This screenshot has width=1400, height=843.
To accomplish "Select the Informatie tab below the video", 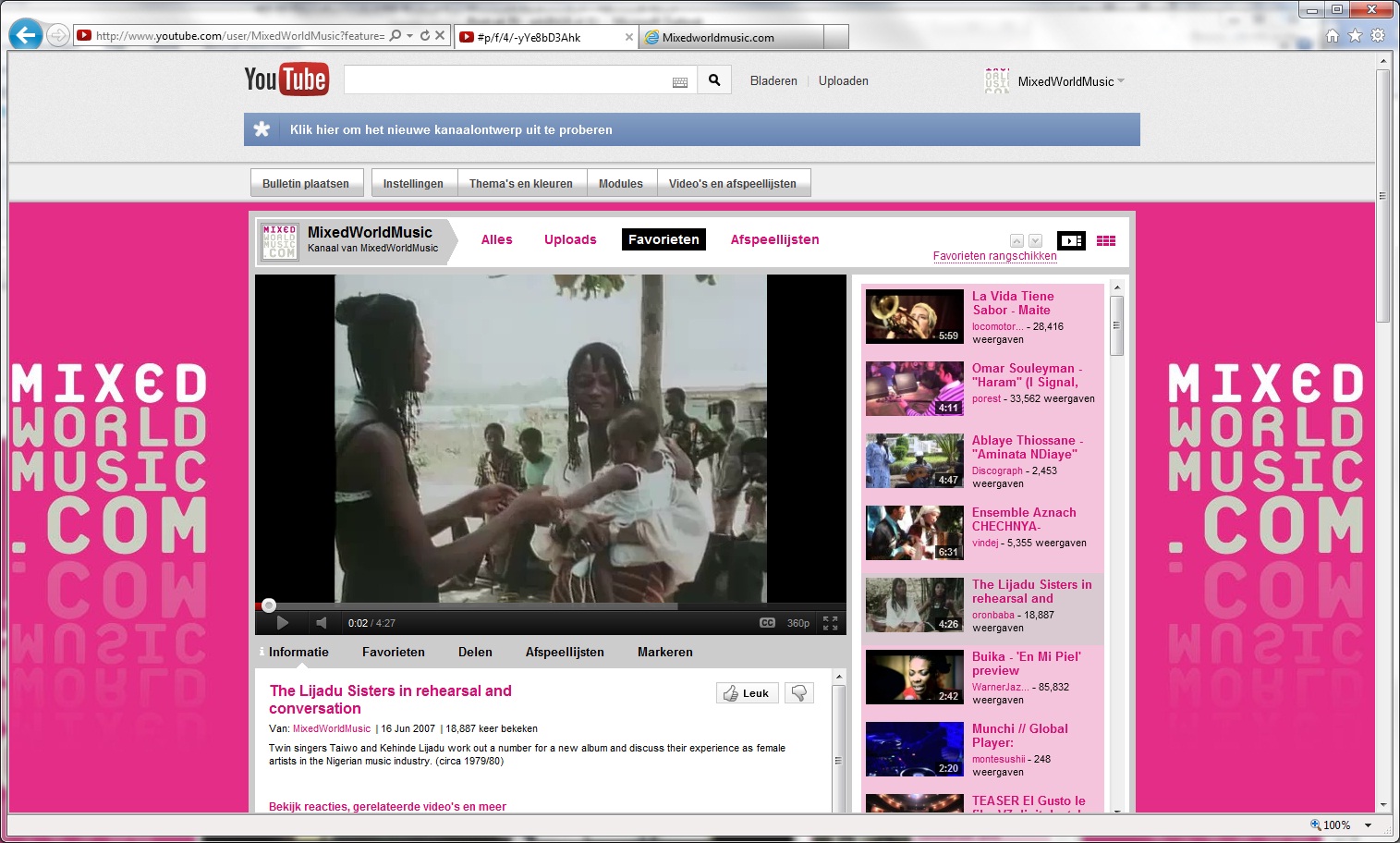I will tap(298, 652).
